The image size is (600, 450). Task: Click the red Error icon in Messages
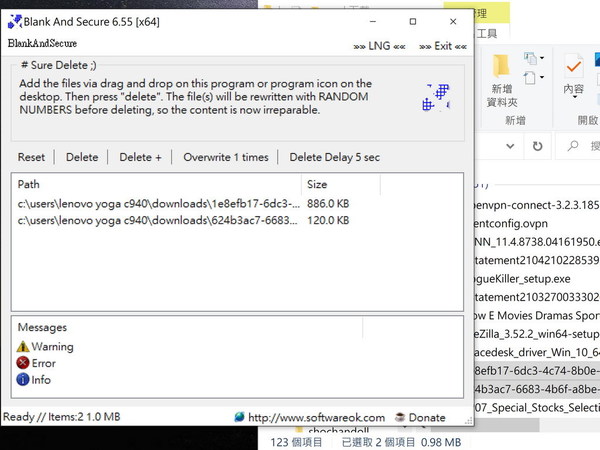click(x=23, y=363)
